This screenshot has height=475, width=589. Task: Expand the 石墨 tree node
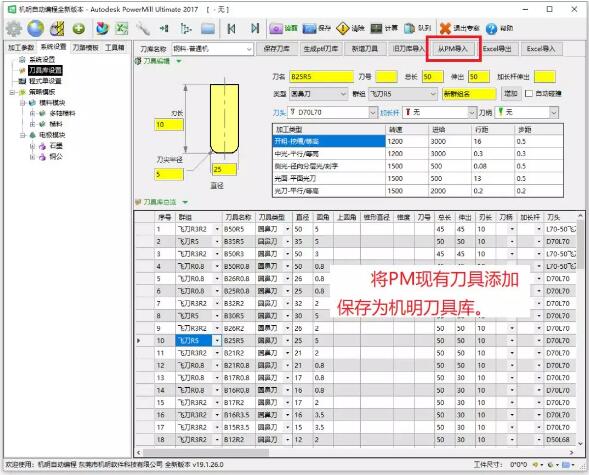[32, 146]
